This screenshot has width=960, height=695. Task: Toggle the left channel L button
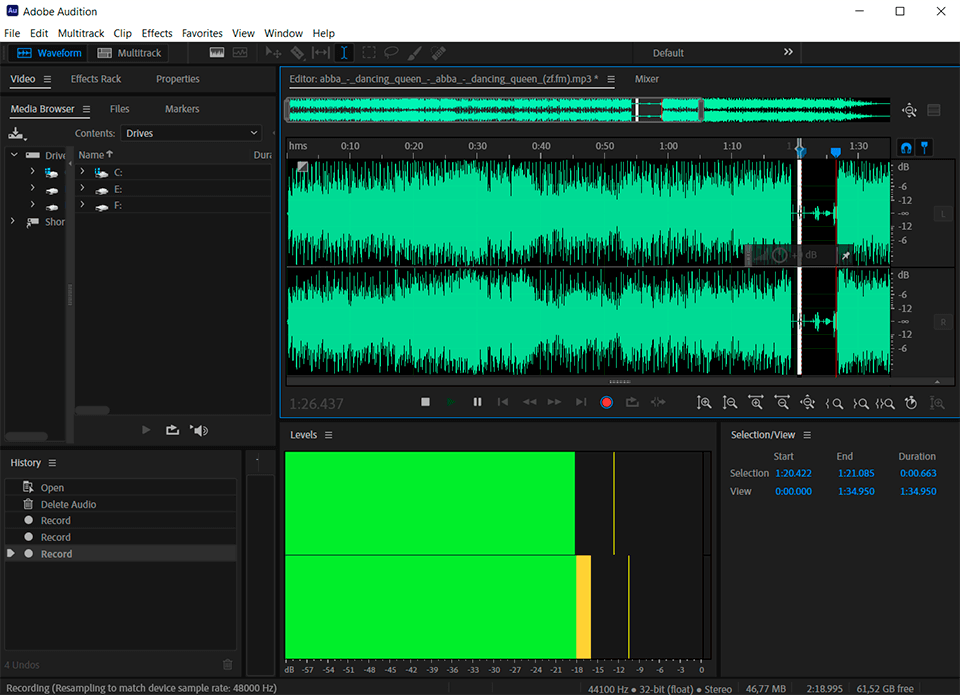click(x=942, y=214)
